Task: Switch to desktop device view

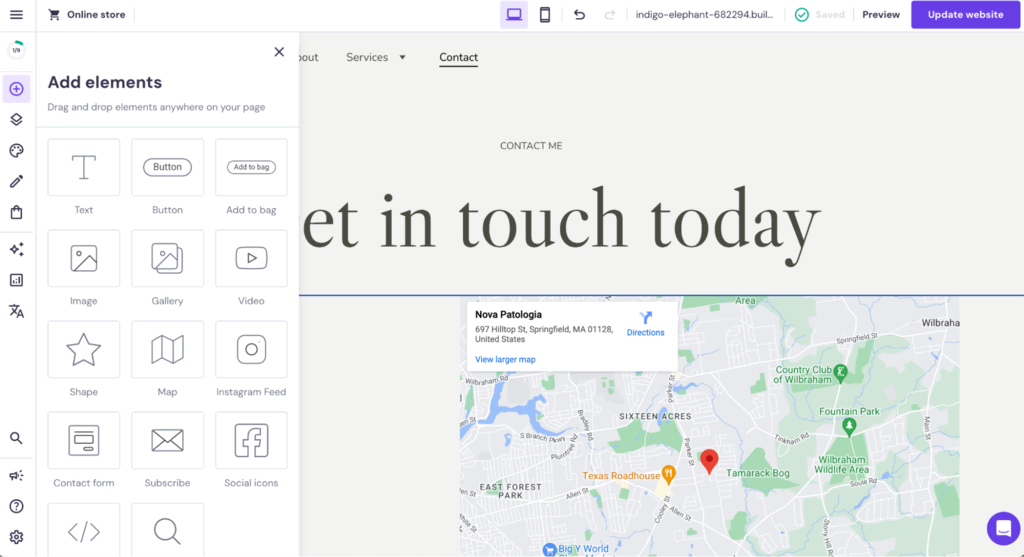Action: [x=514, y=15]
